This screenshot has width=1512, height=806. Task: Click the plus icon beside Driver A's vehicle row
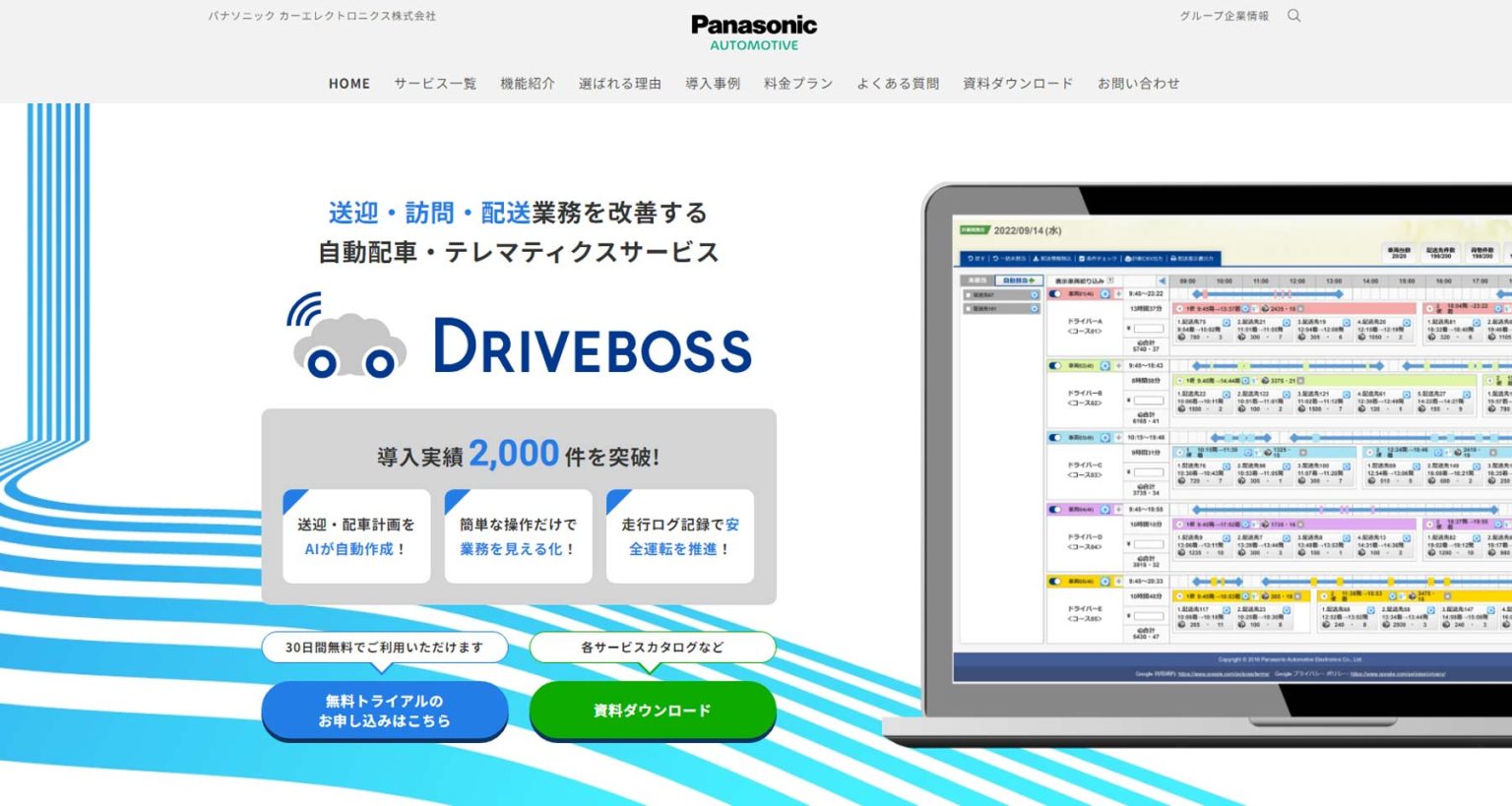(x=1119, y=293)
